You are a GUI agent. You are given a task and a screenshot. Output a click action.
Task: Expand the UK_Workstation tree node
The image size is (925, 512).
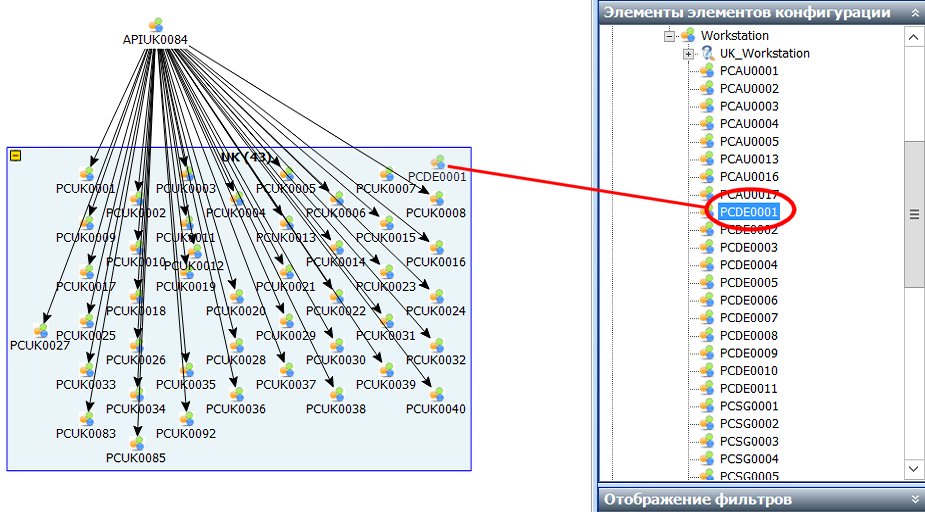[688, 54]
